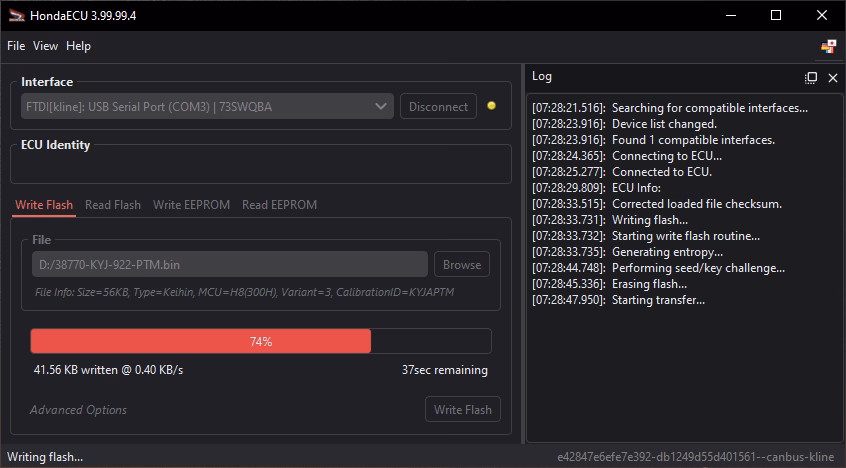Click the Browse button for the file
This screenshot has width=846, height=468.
pyautogui.click(x=461, y=265)
